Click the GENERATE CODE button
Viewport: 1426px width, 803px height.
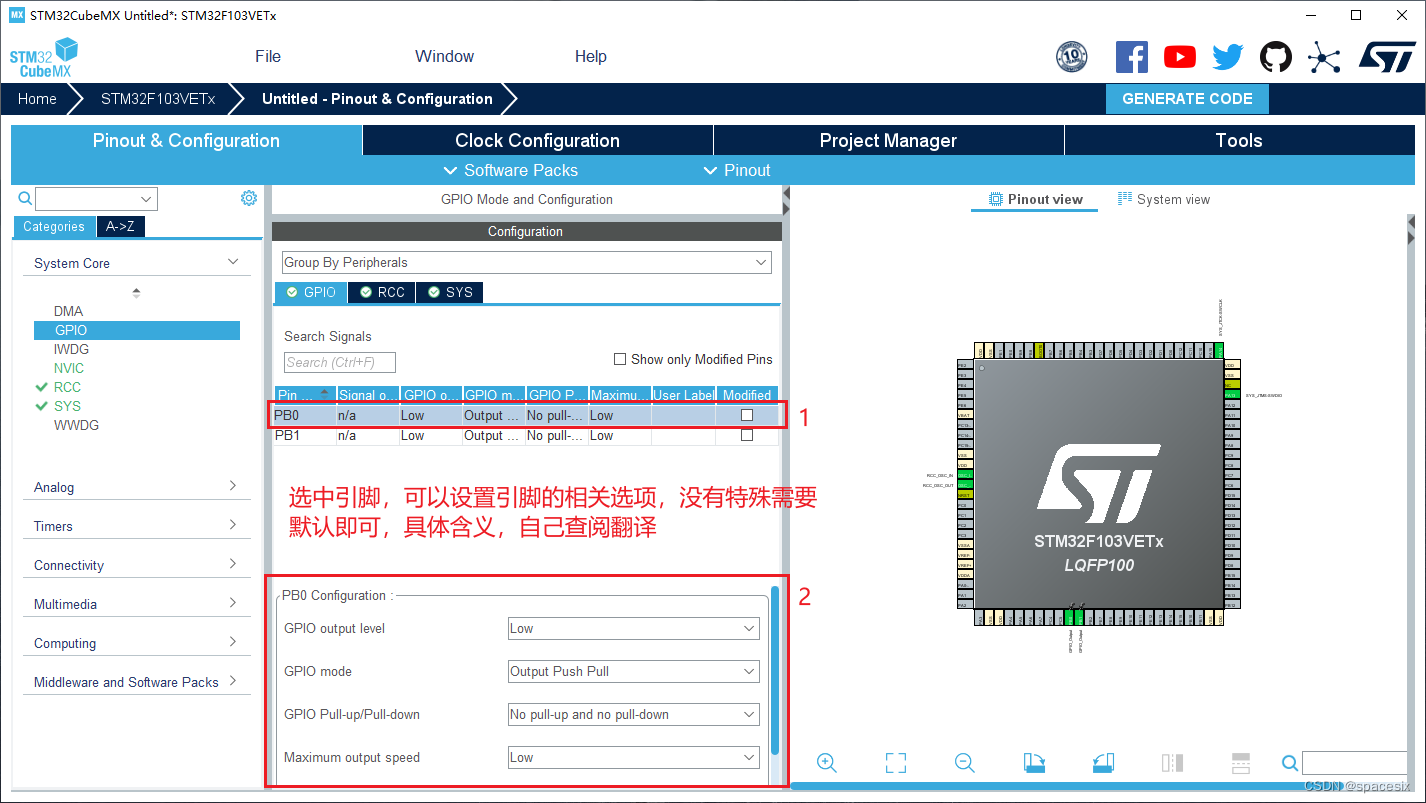(1187, 99)
